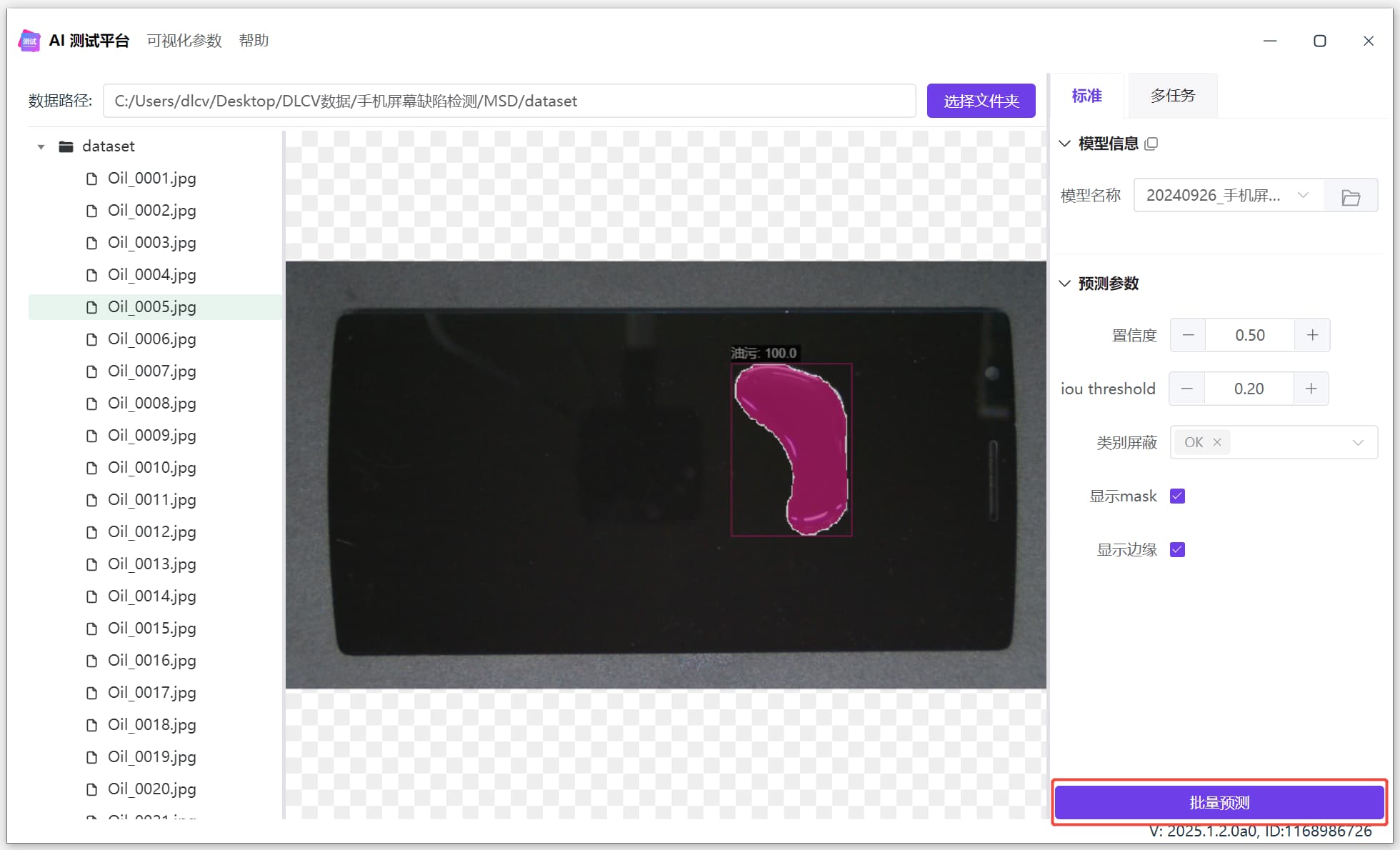Select Oil_0002.jpg in file tree
This screenshot has width=1400, height=850.
coord(151,211)
